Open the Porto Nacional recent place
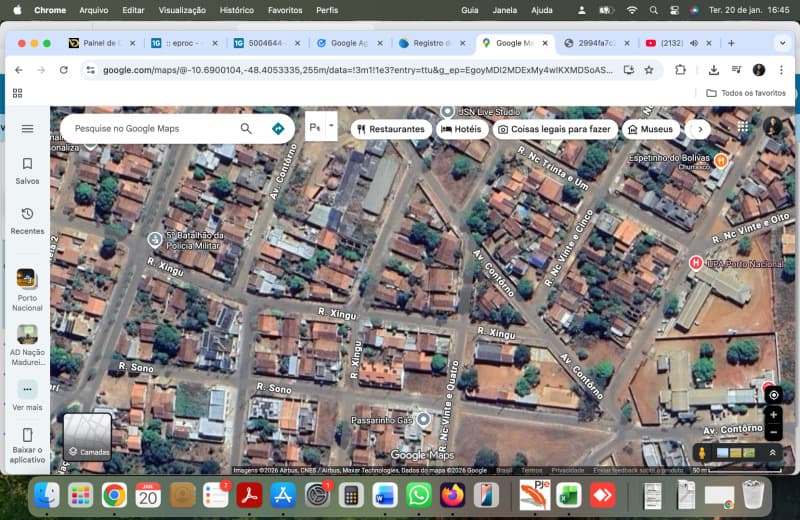Image resolution: width=800 pixels, height=520 pixels. [x=27, y=289]
